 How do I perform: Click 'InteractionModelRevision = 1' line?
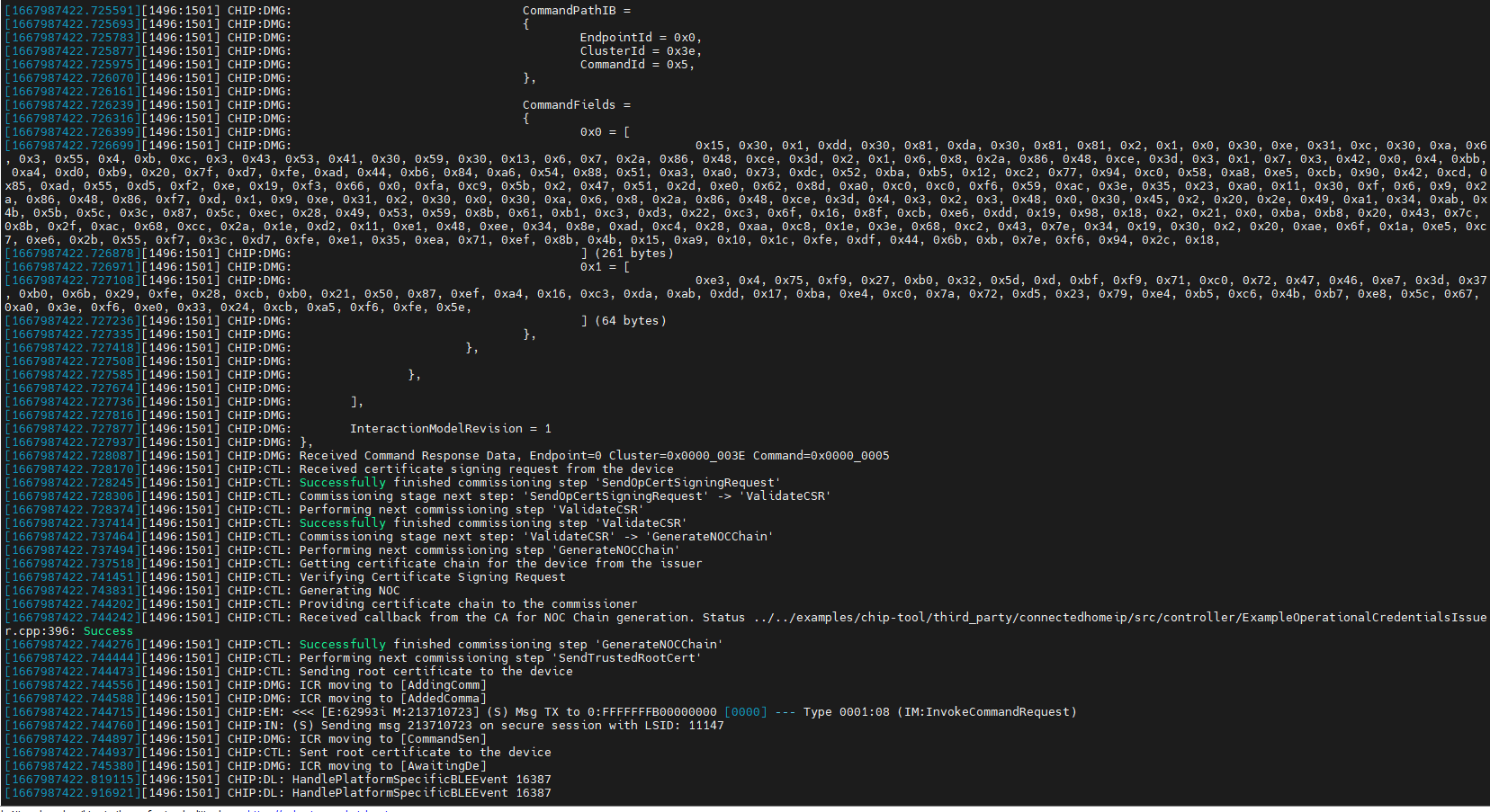(x=451, y=429)
